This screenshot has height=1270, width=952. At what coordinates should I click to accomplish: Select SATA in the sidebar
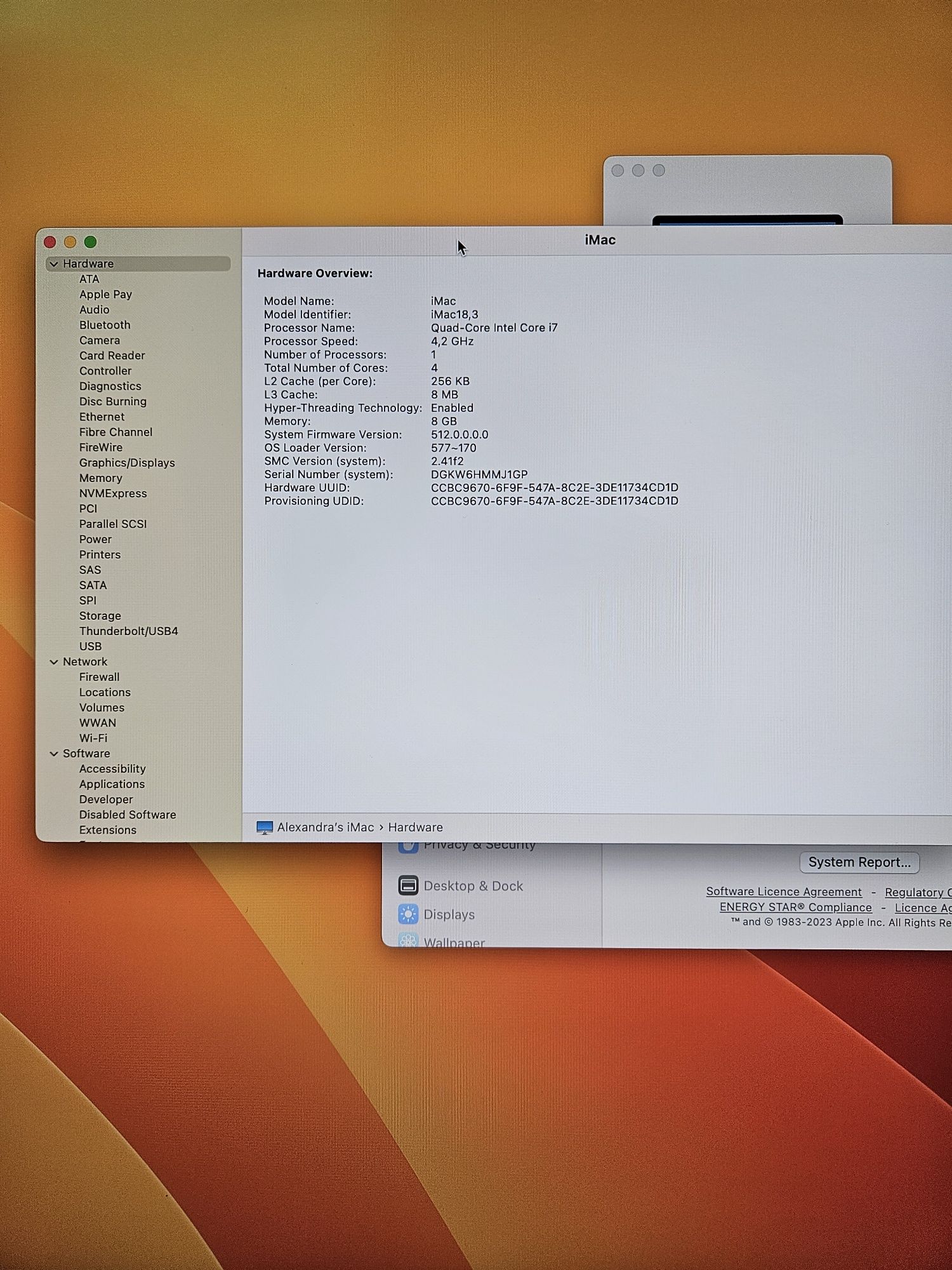point(93,585)
